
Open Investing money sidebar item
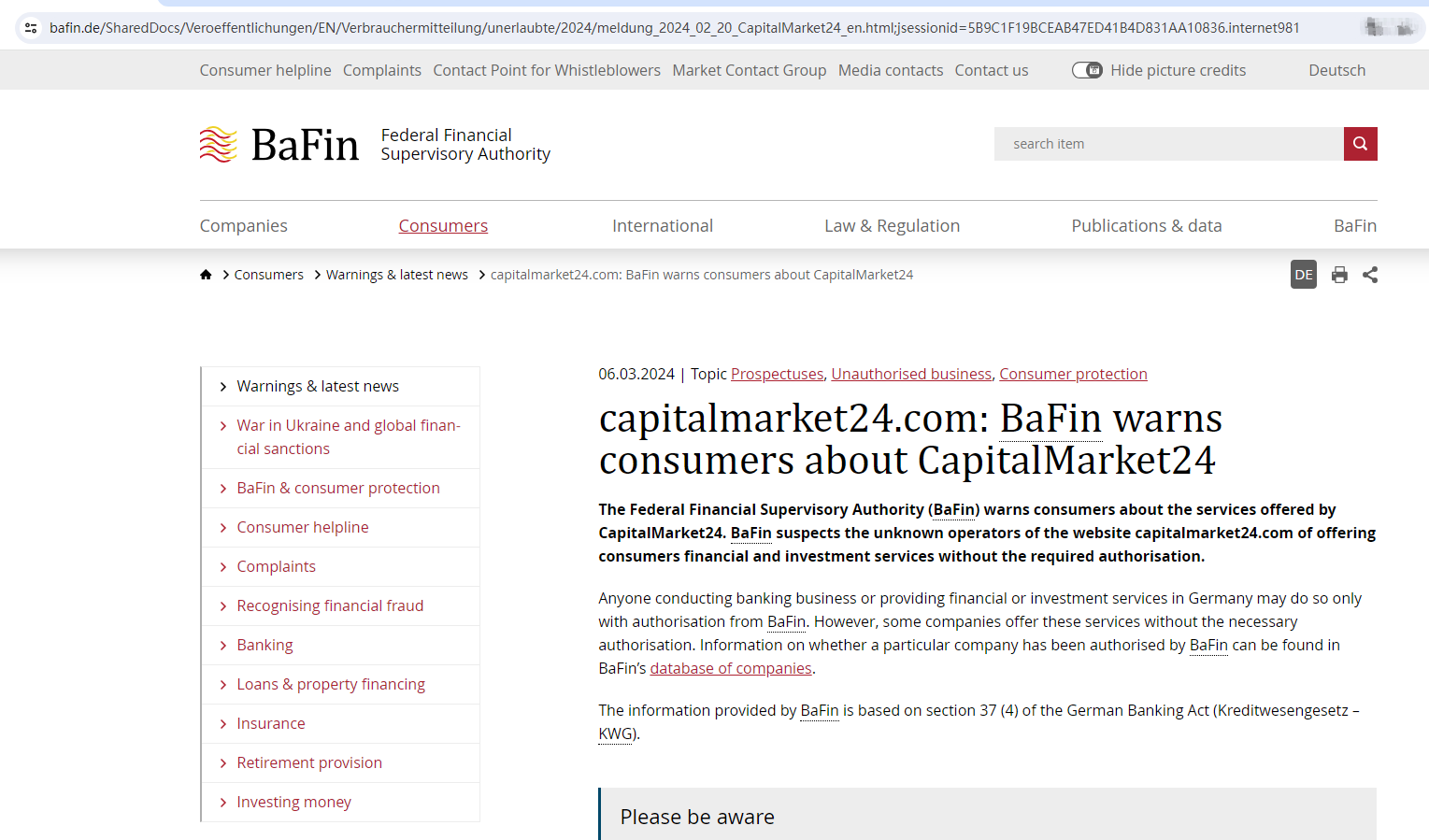[x=294, y=802]
